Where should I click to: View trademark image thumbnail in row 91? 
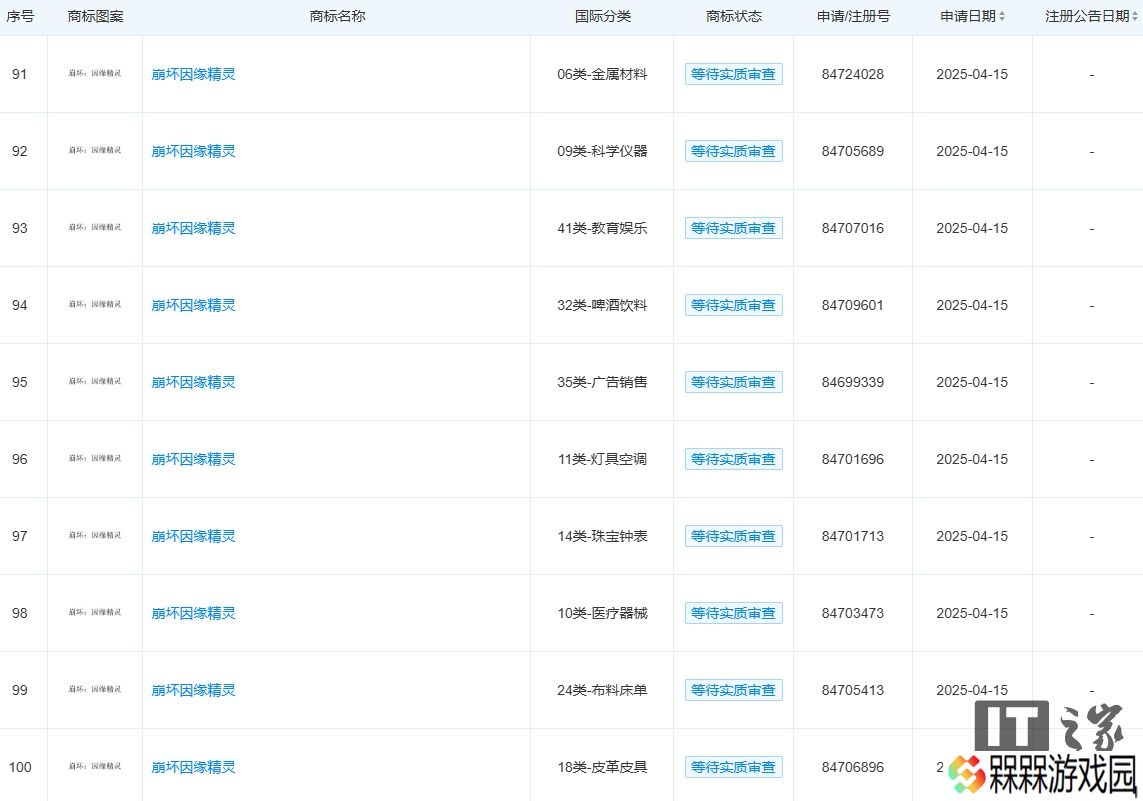pyautogui.click(x=95, y=74)
